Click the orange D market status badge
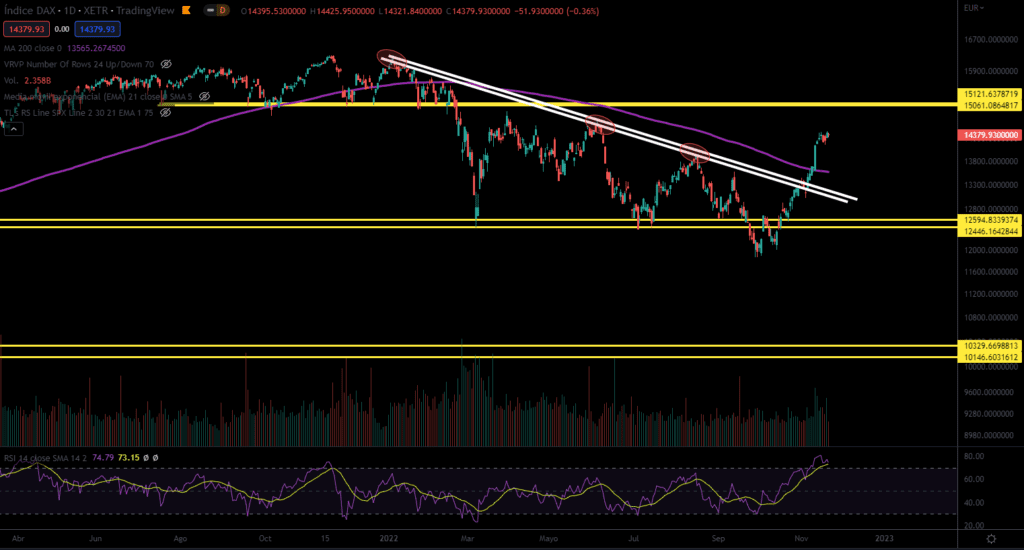The image size is (1024, 550). [x=223, y=10]
